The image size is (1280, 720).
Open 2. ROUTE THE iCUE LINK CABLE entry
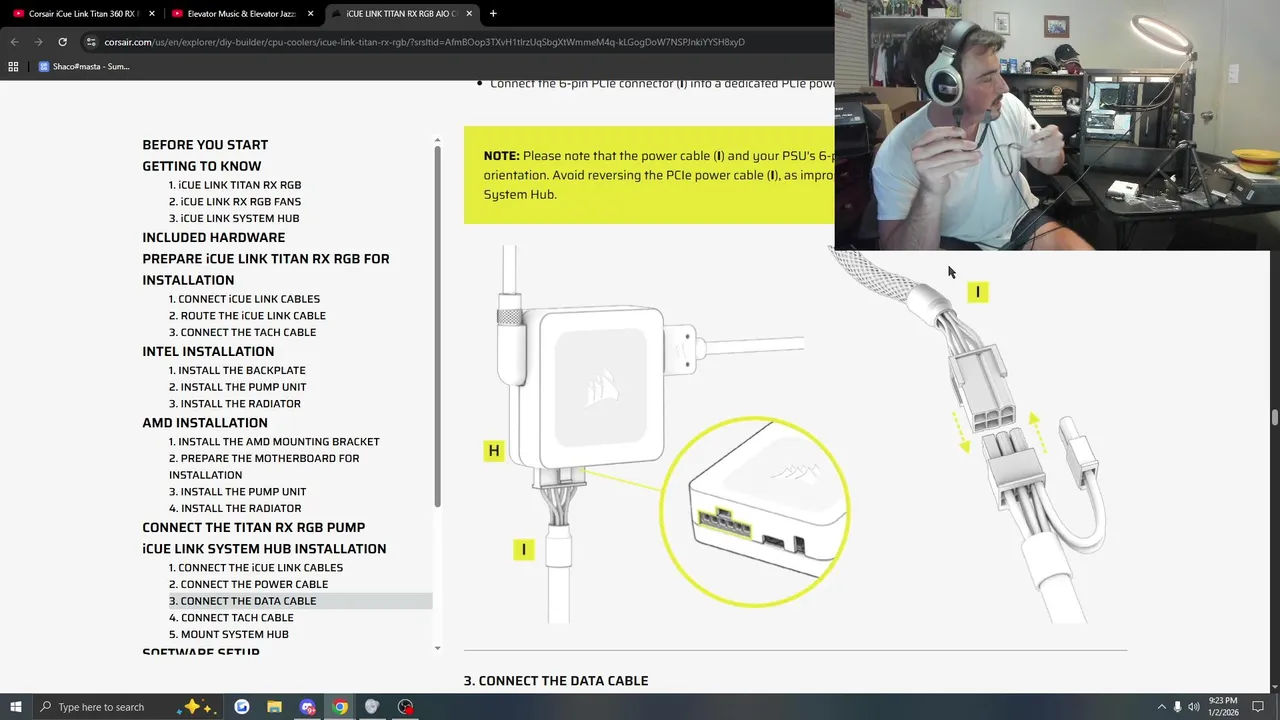(247, 316)
